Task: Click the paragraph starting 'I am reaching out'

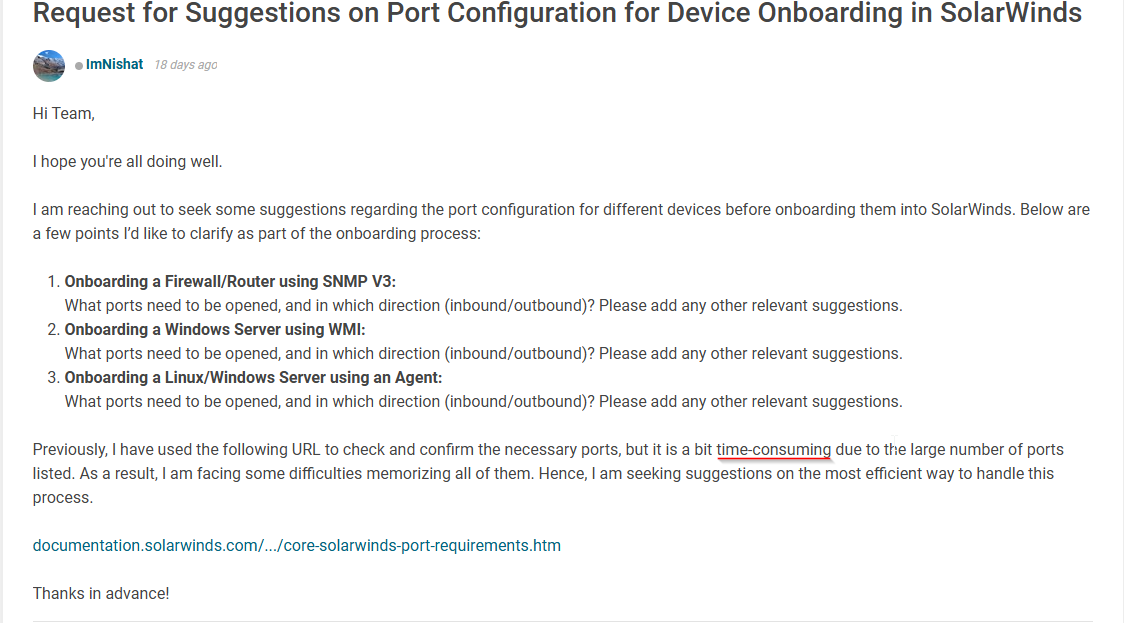Action: [x=561, y=222]
